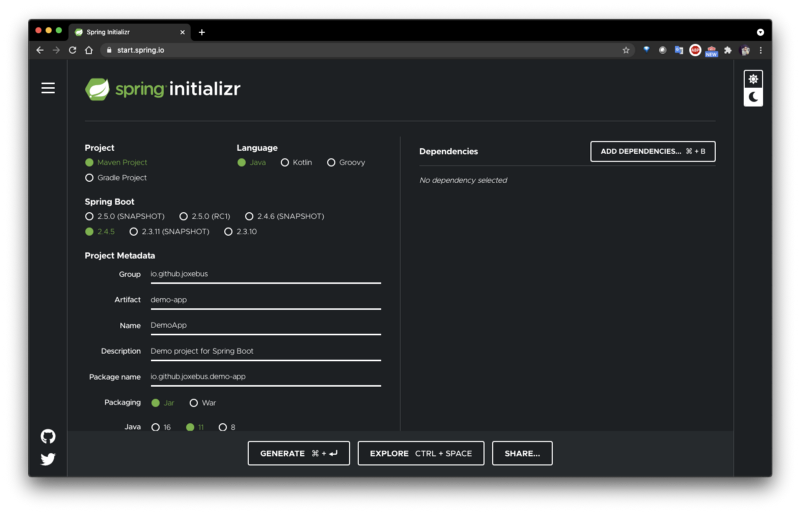The width and height of the screenshot is (800, 514).
Task: Switch to light theme sun icon
Action: click(x=753, y=79)
